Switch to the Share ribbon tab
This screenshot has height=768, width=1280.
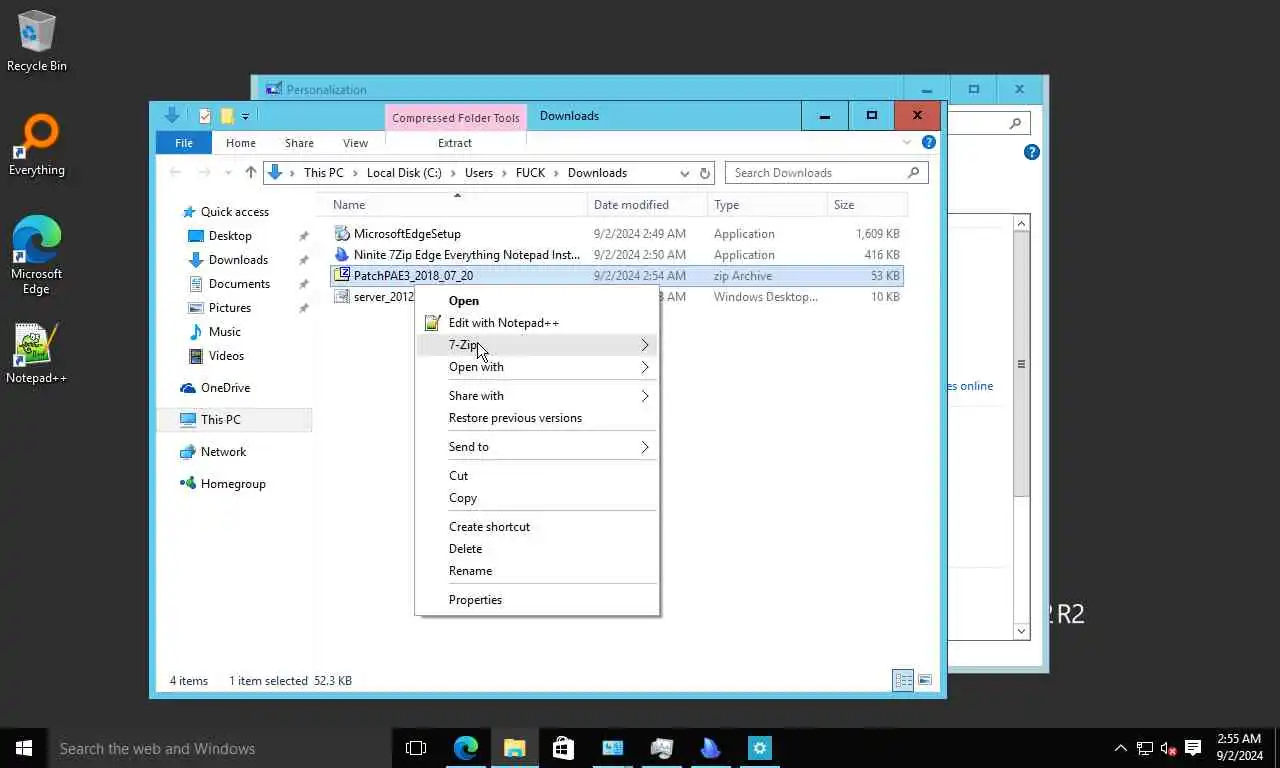coord(299,143)
